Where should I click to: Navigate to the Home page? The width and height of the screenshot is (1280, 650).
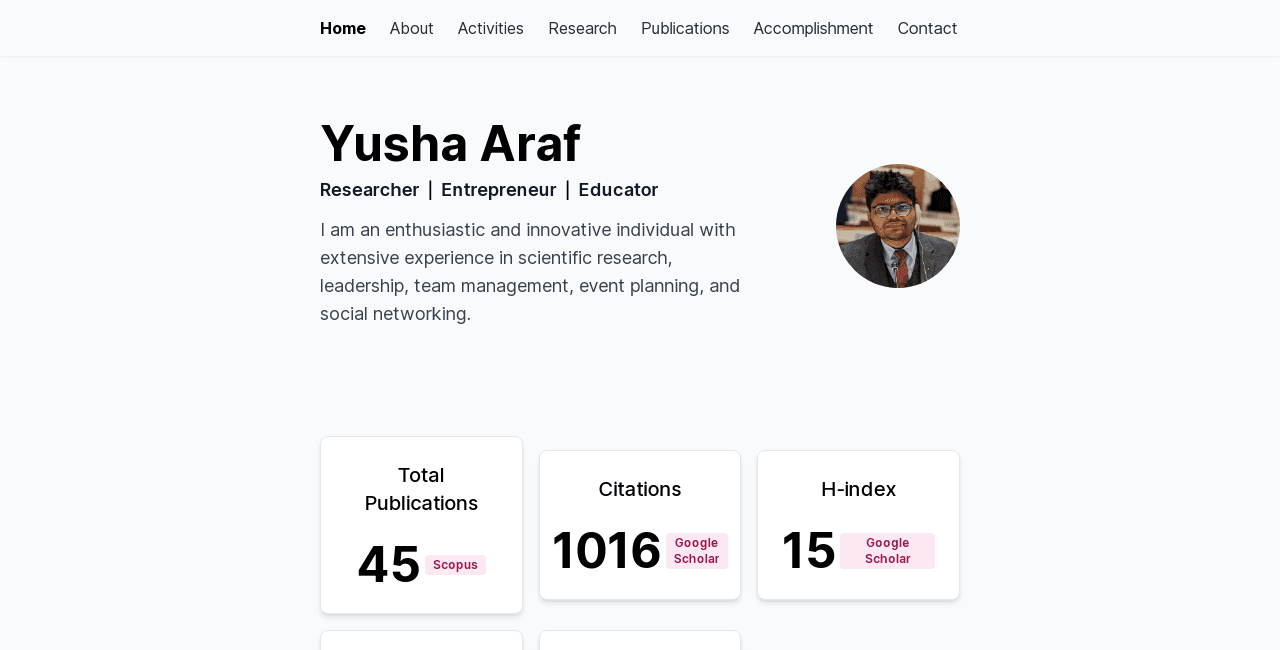coord(342,27)
